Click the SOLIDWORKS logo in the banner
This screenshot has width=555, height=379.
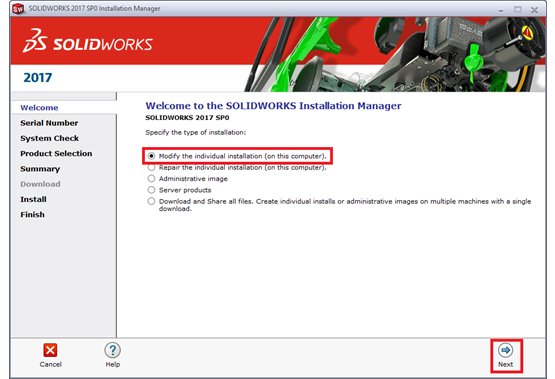pos(88,41)
